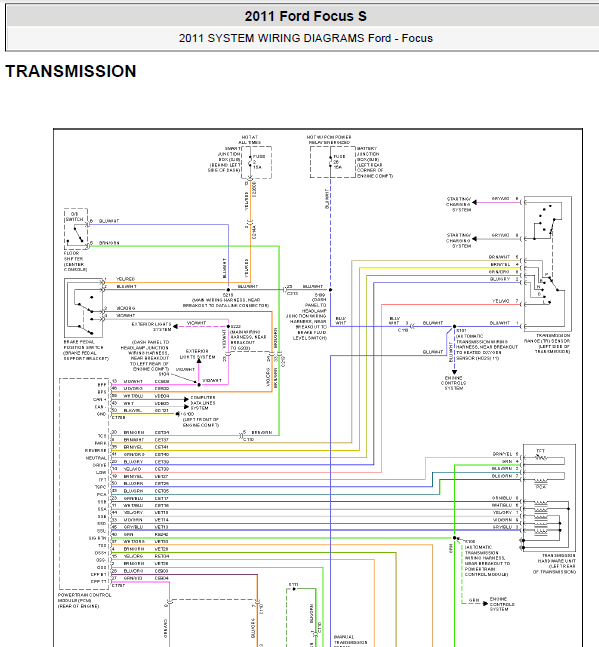Click the BATTERY JUNCTION BOX (BJB) label

tap(375, 162)
